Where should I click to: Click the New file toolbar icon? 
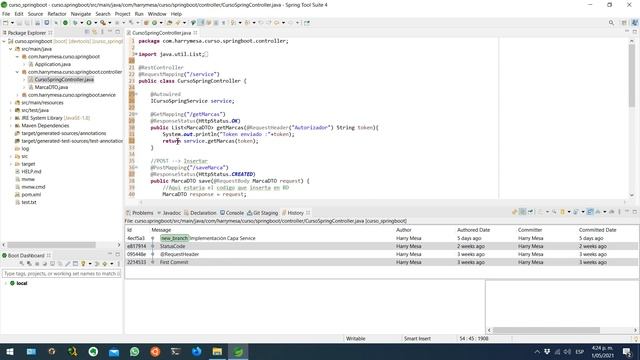[6, 23]
